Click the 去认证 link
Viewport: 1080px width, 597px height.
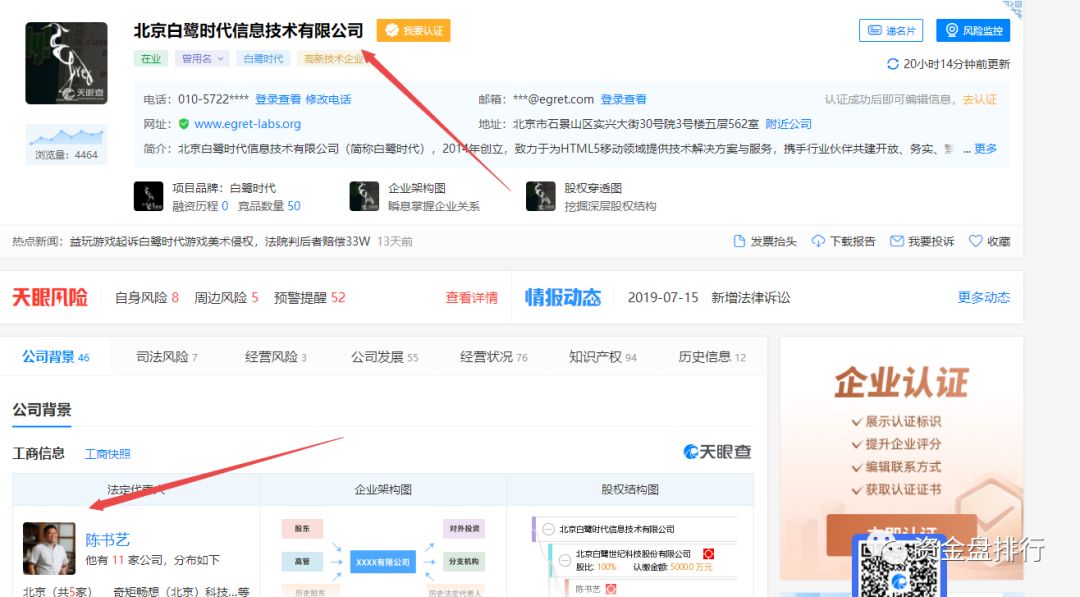tap(979, 99)
